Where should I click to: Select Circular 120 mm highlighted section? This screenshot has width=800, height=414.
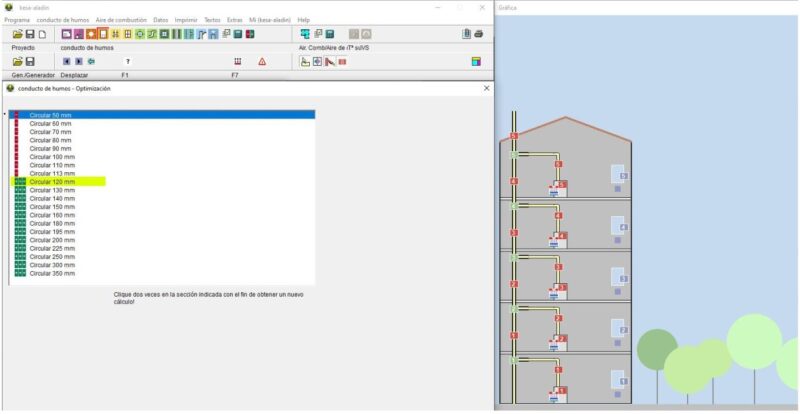click(50, 182)
